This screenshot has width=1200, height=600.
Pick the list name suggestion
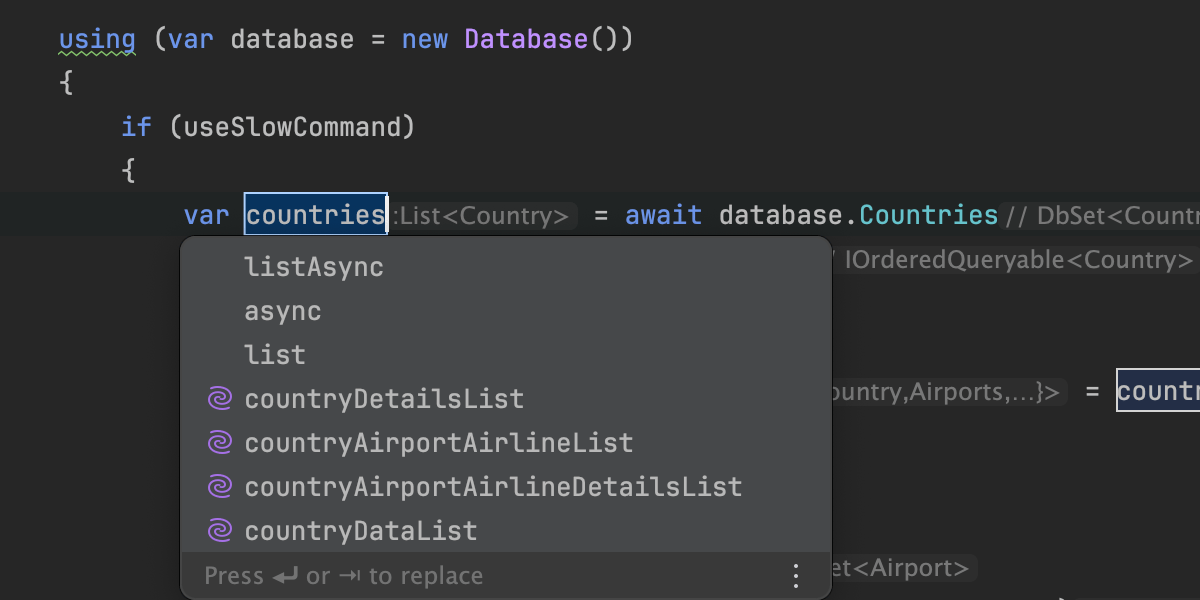[x=275, y=355]
